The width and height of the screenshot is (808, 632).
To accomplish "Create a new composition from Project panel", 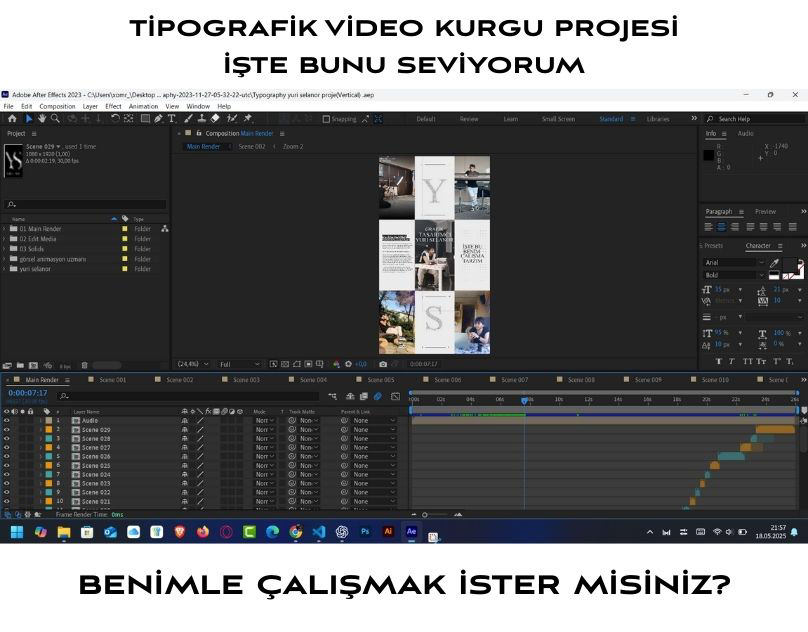I will coord(33,365).
